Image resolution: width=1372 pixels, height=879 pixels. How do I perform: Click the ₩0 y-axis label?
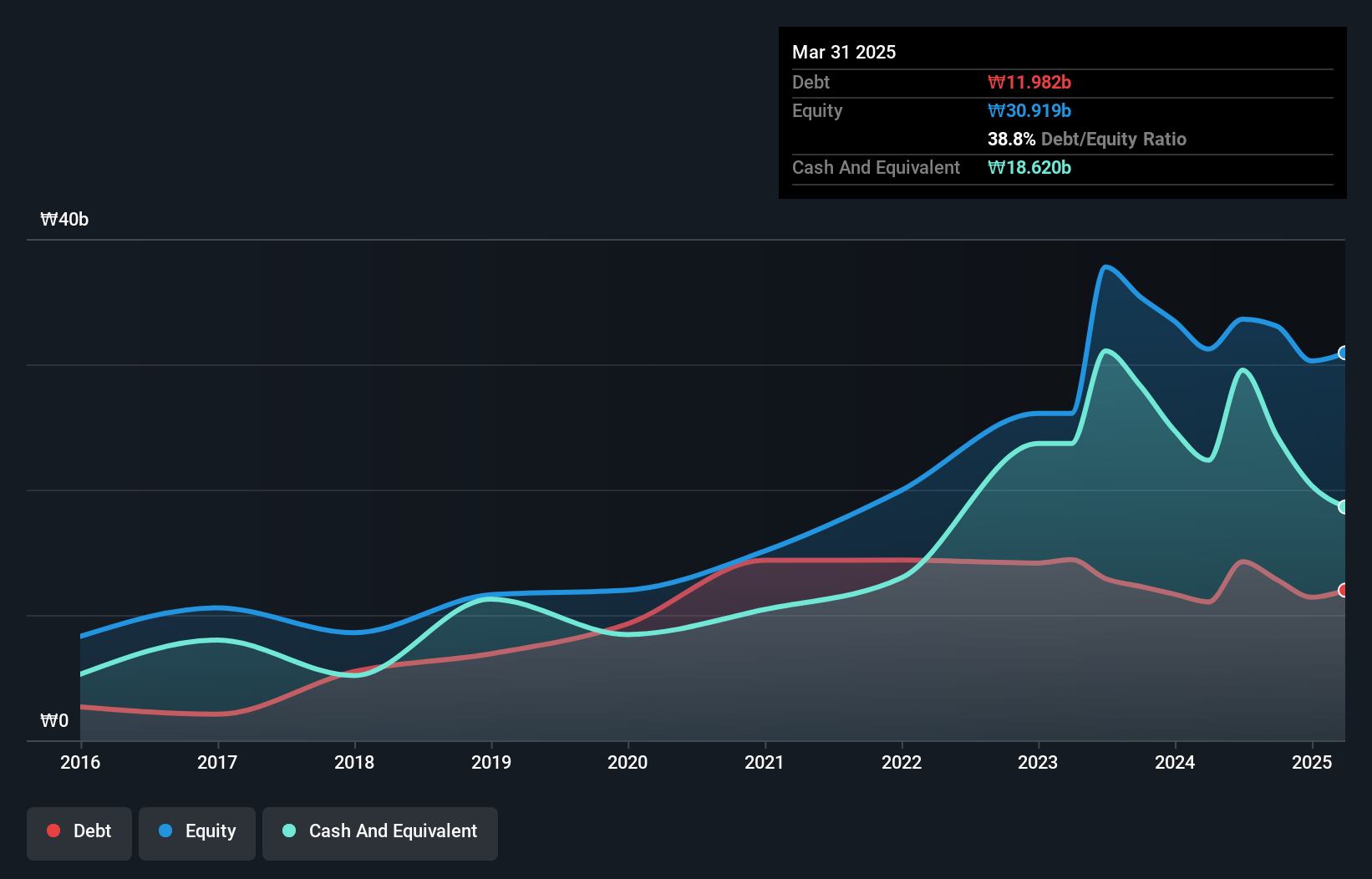pyautogui.click(x=54, y=721)
